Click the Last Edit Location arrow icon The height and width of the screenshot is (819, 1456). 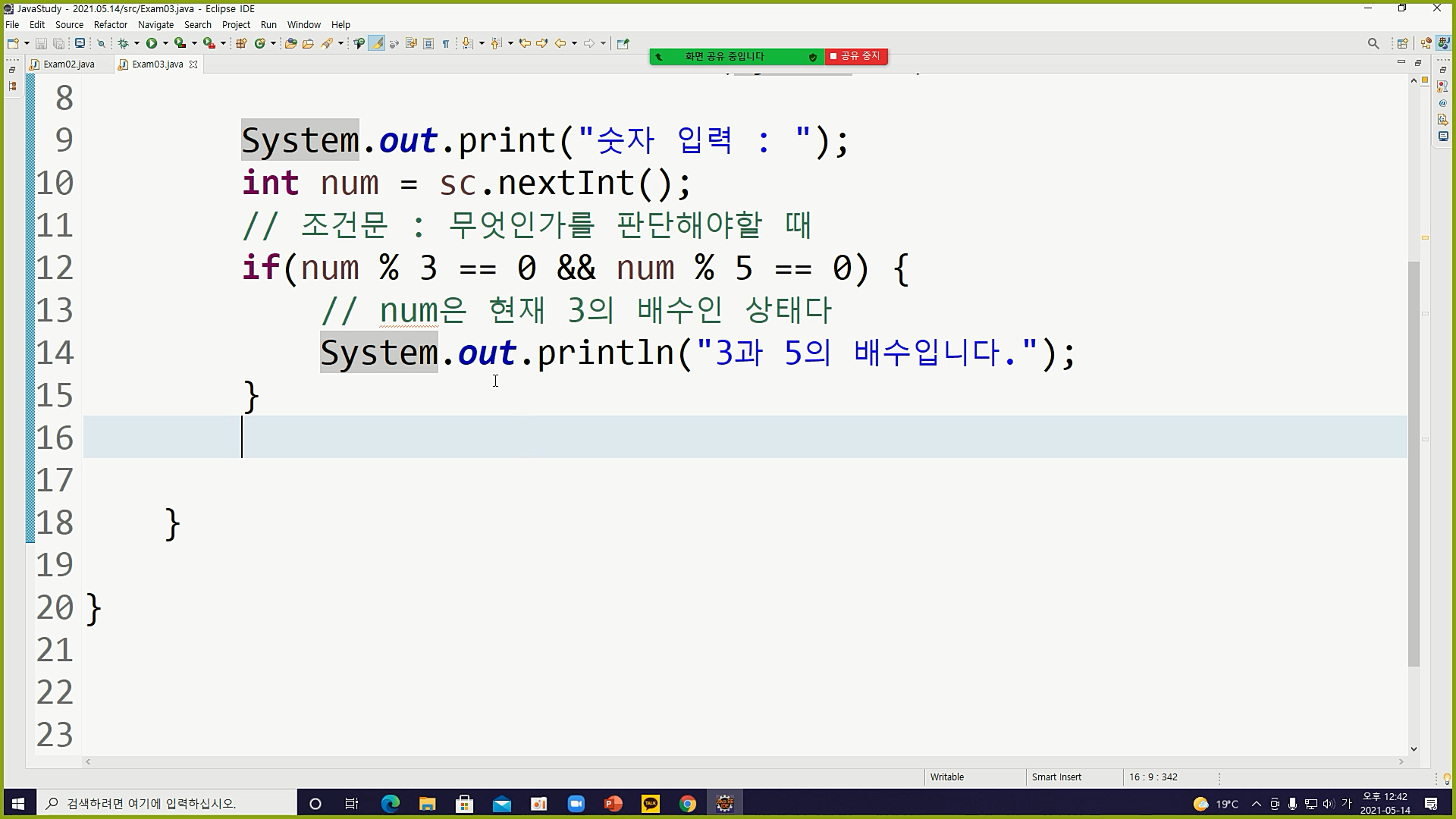(x=524, y=43)
